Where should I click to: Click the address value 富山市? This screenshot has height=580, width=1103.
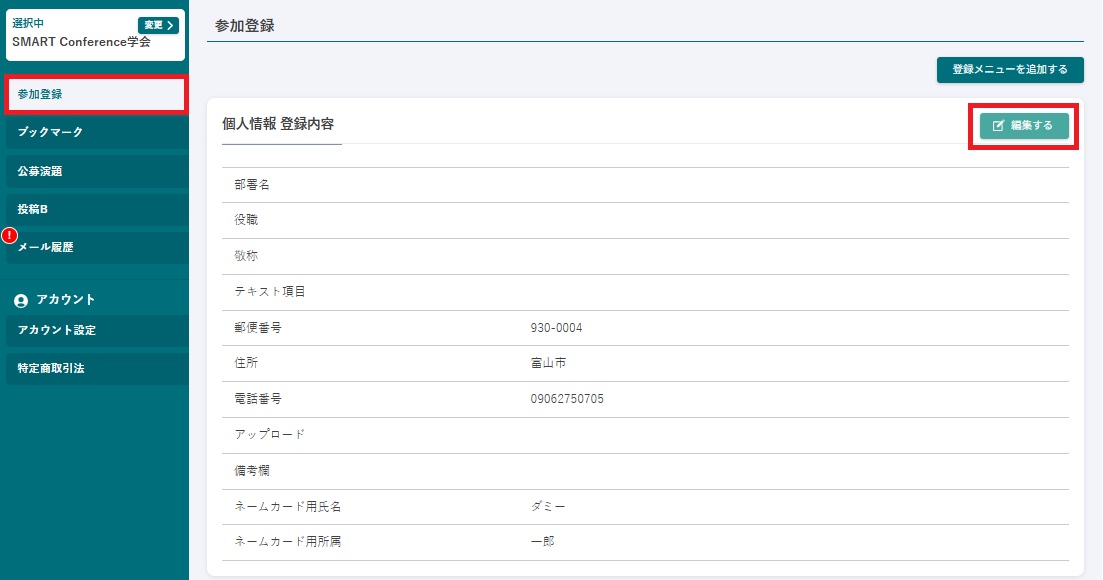click(549, 363)
